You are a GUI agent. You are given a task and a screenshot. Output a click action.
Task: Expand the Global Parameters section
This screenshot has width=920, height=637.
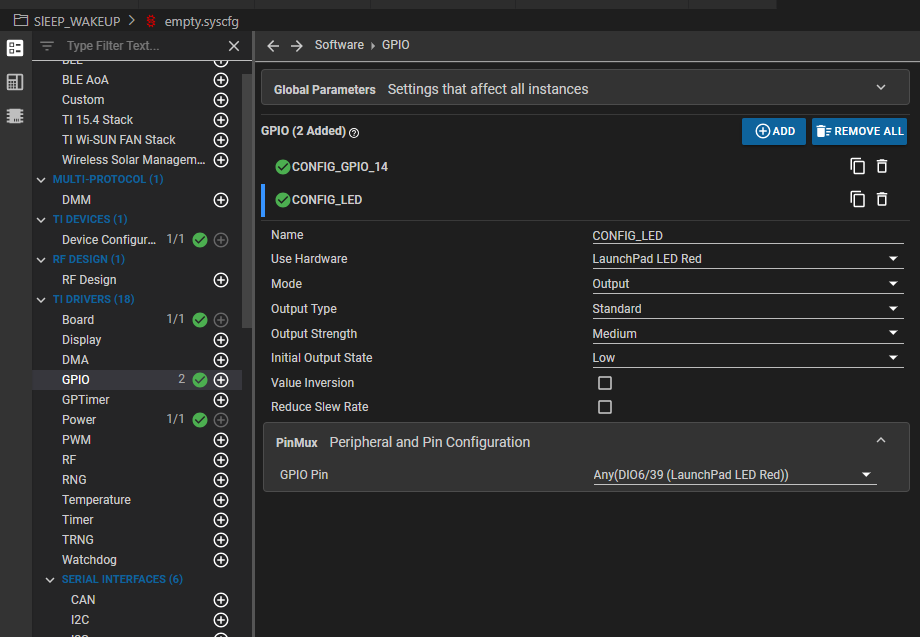(x=881, y=88)
